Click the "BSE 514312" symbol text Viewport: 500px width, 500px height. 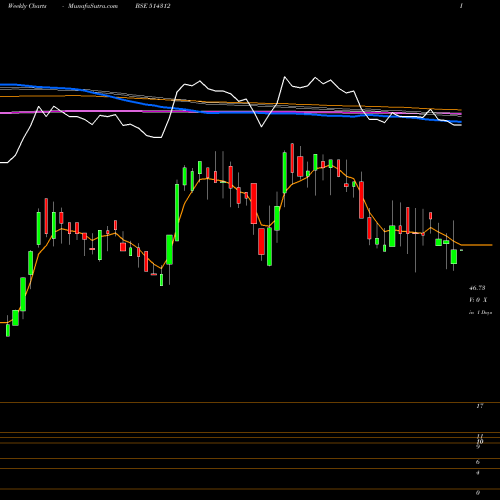pos(153,6)
